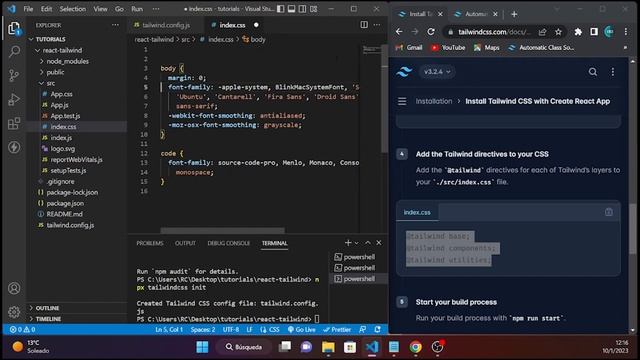Open Explorer views and more actions ellipsis
Viewport: 640px width, 360px height.
[x=116, y=25]
